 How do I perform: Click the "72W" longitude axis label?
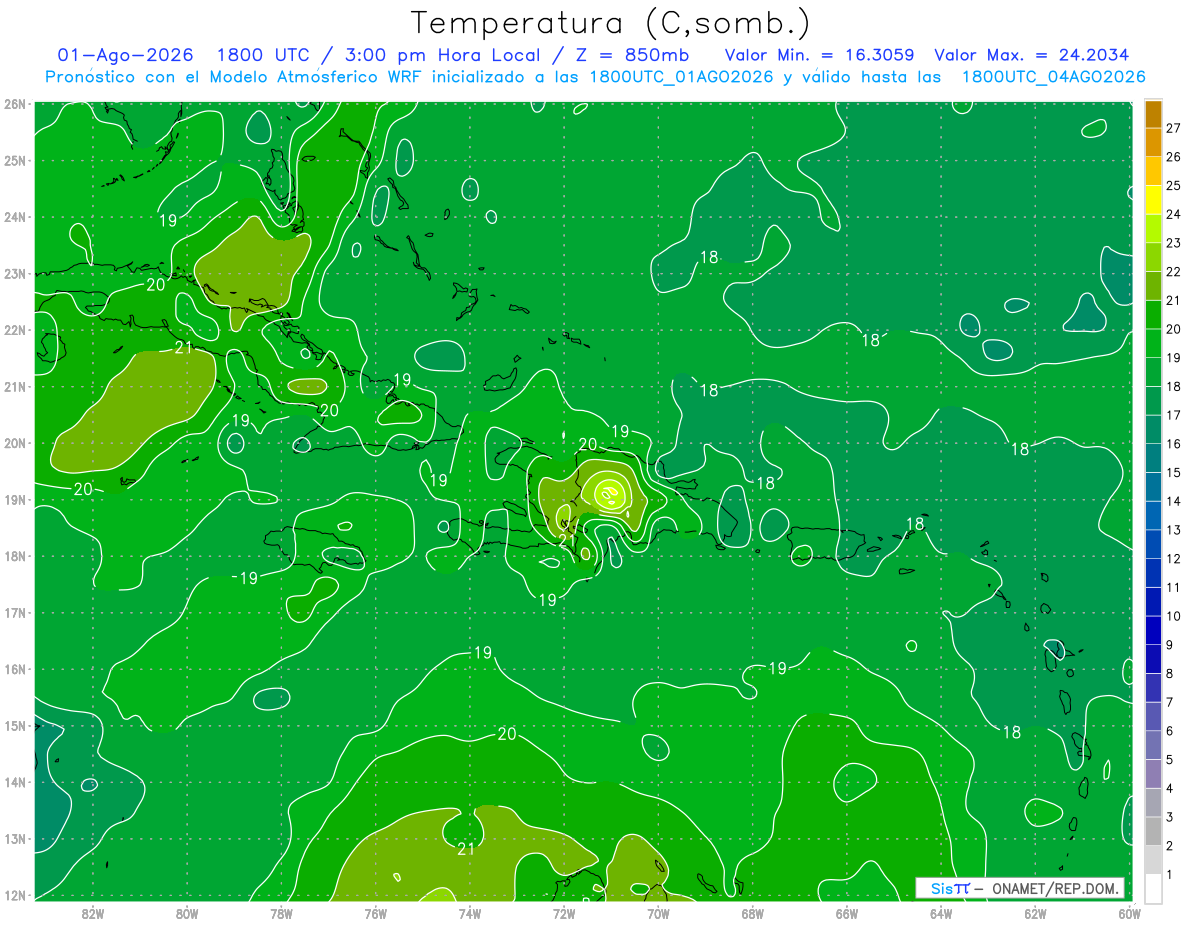tap(564, 913)
